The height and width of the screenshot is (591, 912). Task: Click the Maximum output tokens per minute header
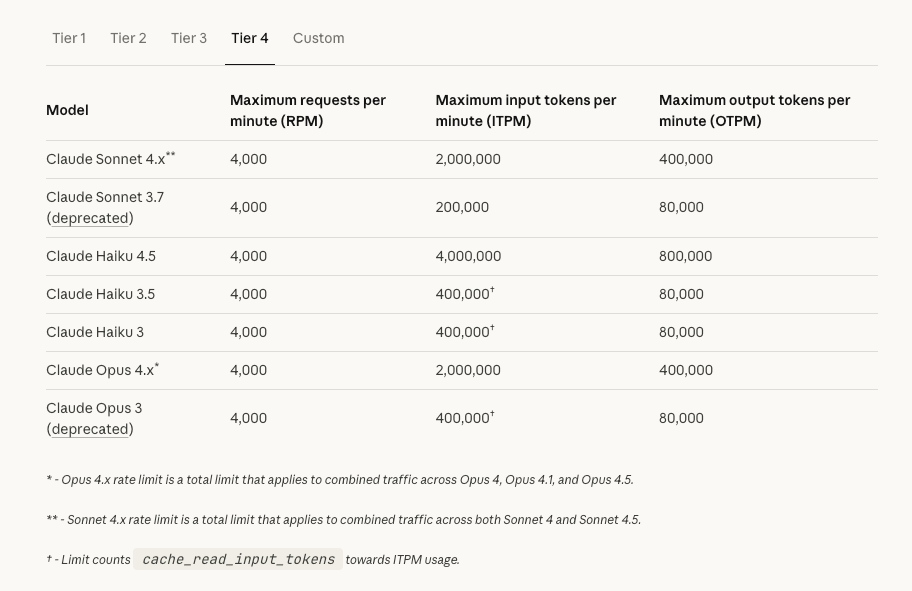[755, 110]
